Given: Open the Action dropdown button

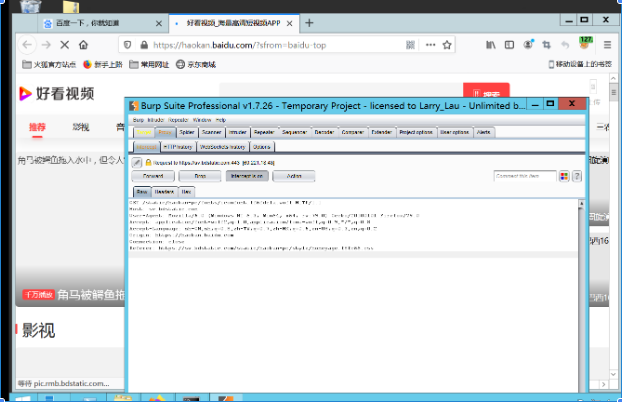Looking at the screenshot, I should pos(294,176).
